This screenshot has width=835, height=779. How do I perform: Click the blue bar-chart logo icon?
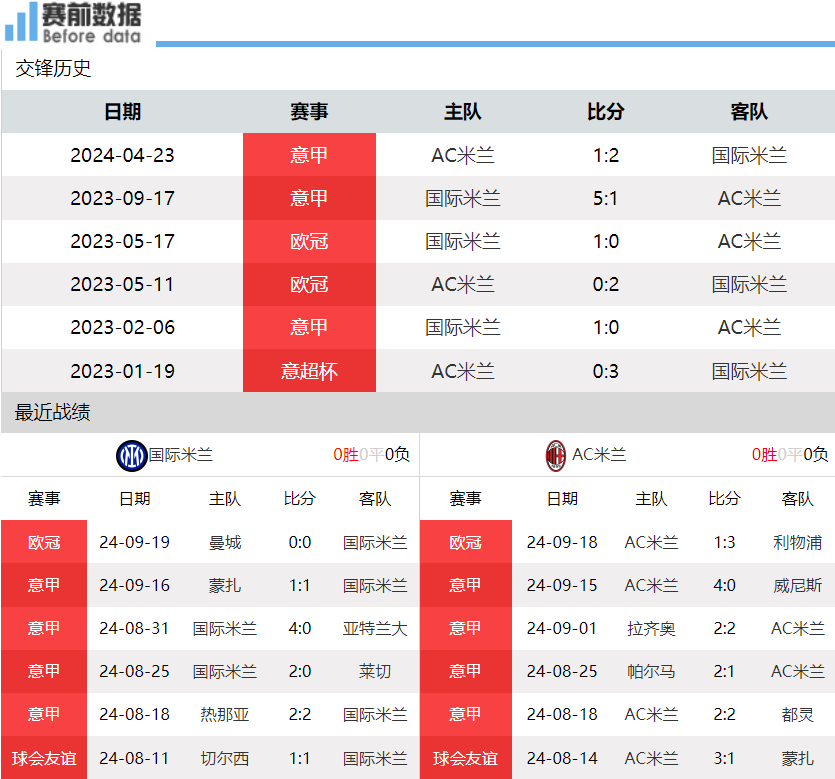[x=20, y=24]
